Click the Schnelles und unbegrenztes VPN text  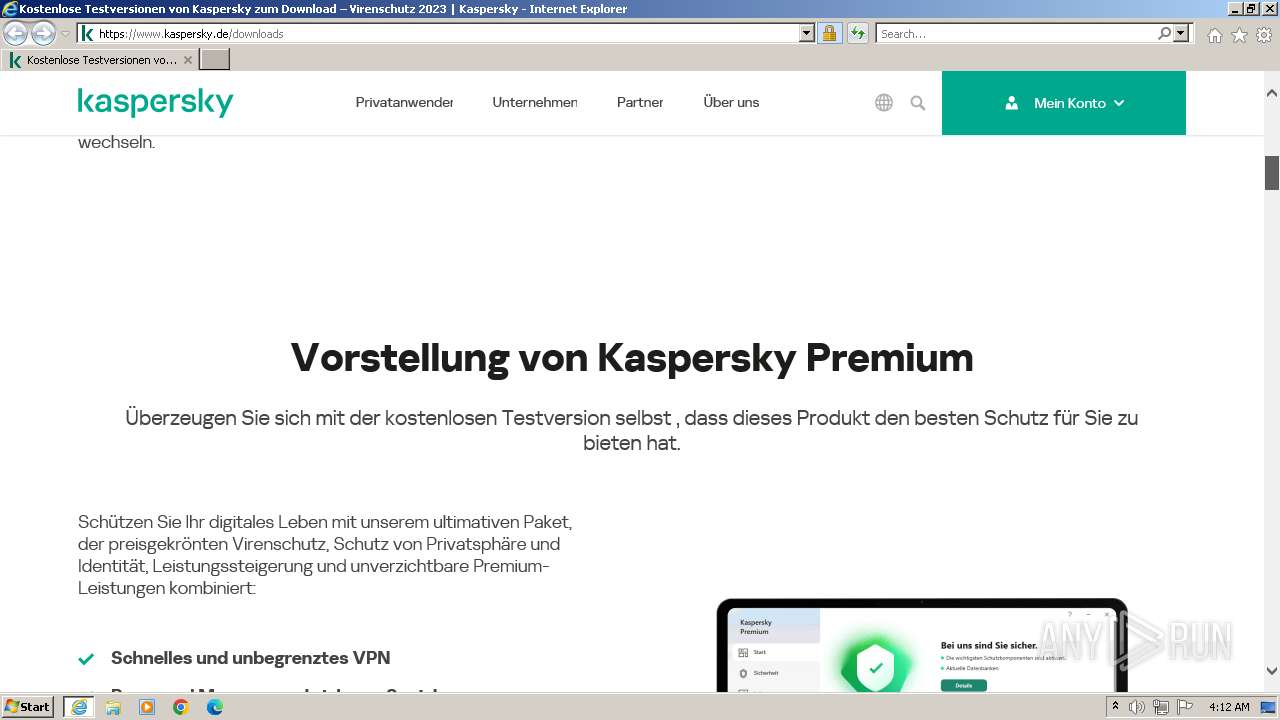[251, 658]
